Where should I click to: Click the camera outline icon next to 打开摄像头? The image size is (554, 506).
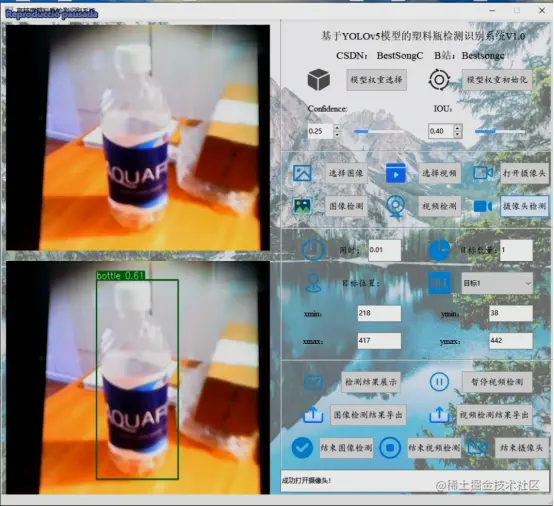pos(483,173)
